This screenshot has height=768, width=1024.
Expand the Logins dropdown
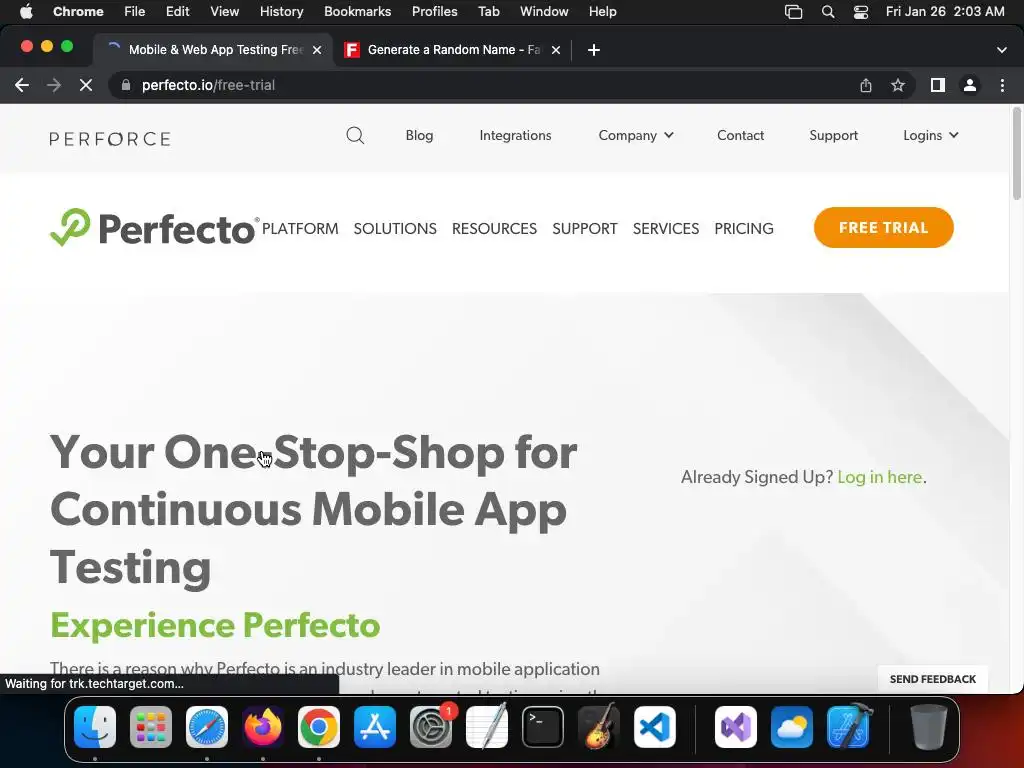pos(931,136)
